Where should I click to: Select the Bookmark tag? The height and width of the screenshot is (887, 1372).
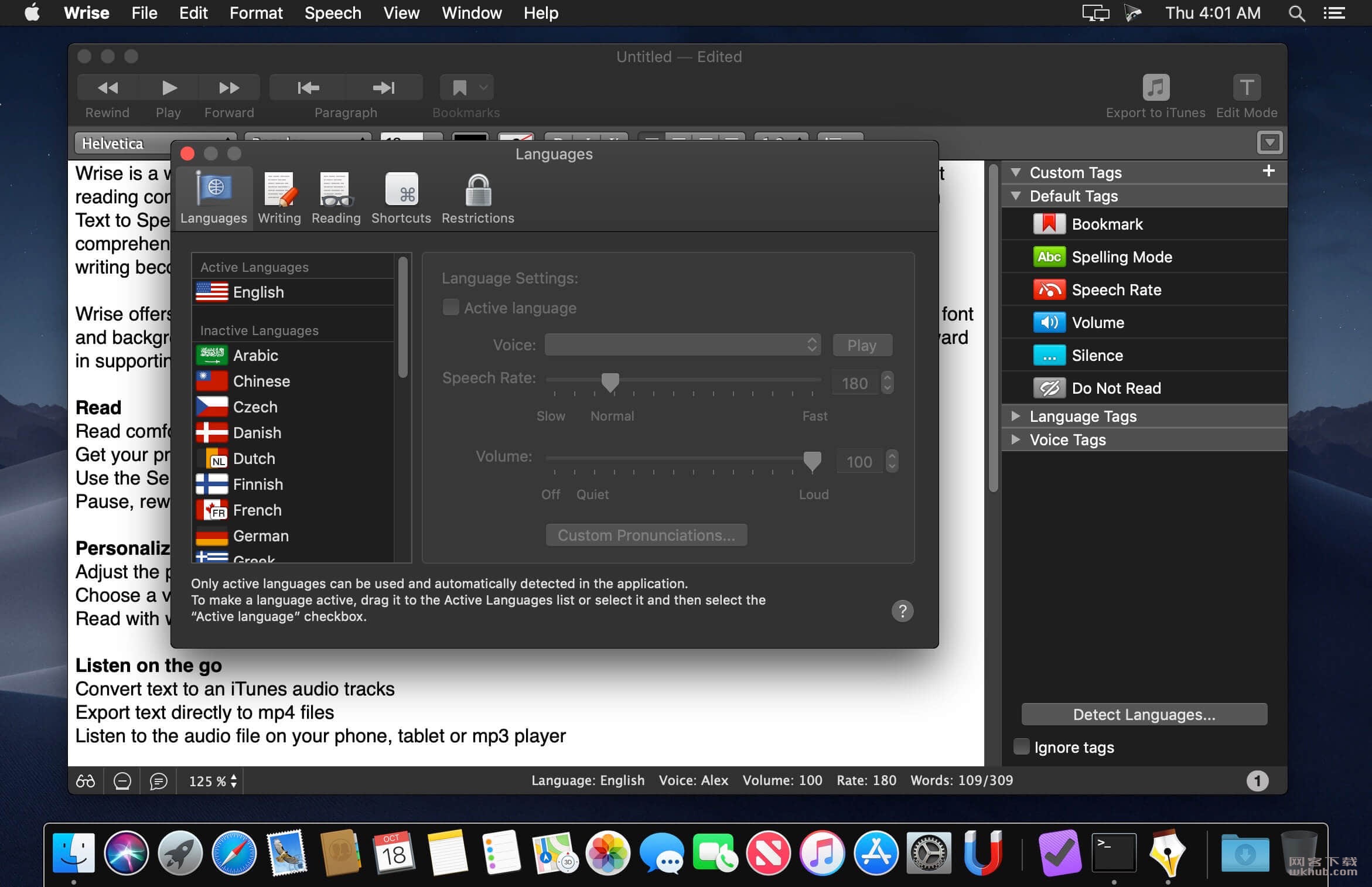(1144, 224)
